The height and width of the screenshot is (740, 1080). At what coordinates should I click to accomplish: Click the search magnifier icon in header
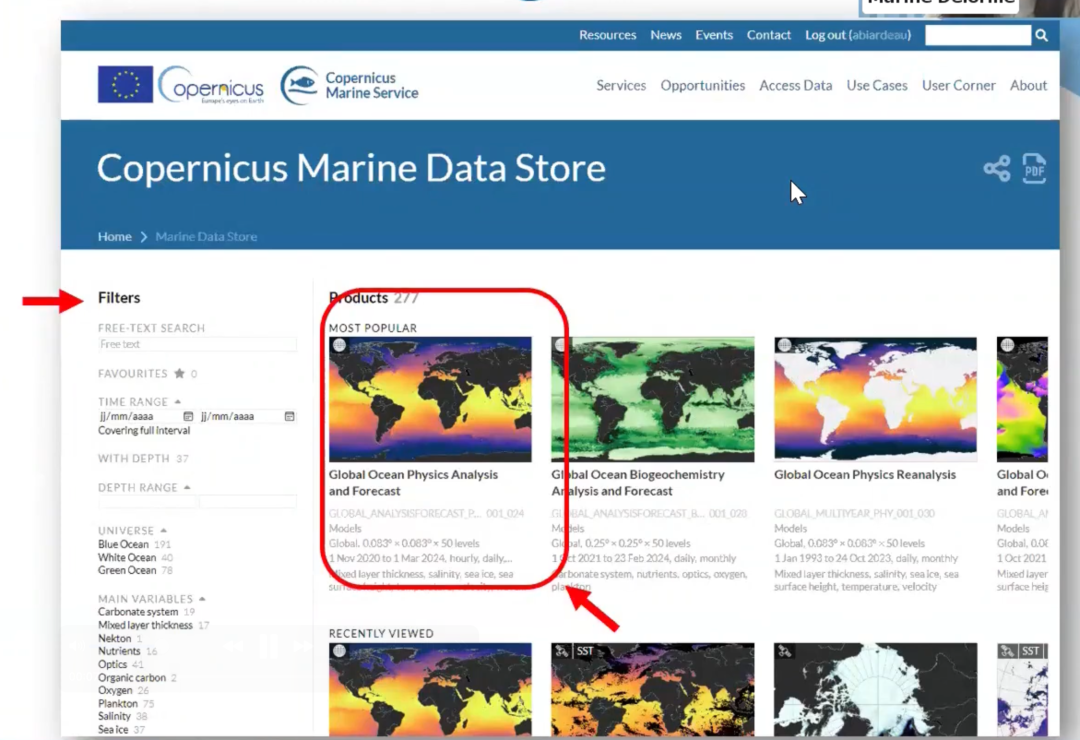point(1041,35)
